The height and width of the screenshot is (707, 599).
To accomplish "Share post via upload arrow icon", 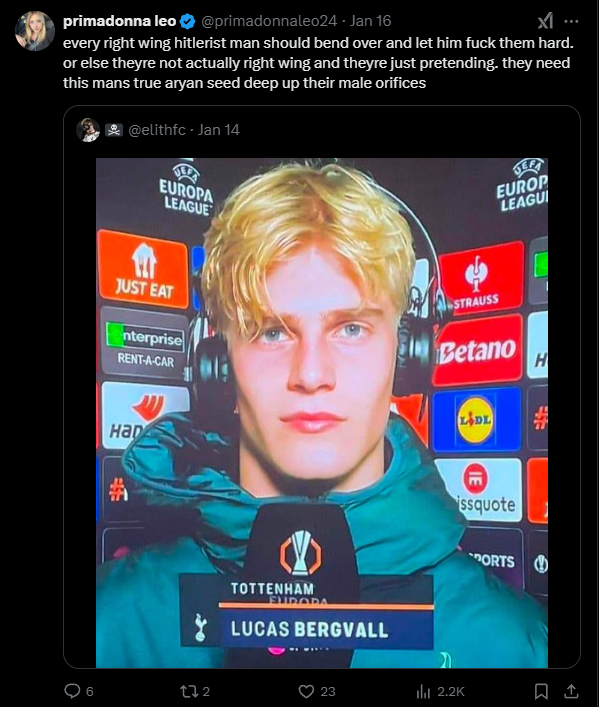I will click(x=571, y=691).
